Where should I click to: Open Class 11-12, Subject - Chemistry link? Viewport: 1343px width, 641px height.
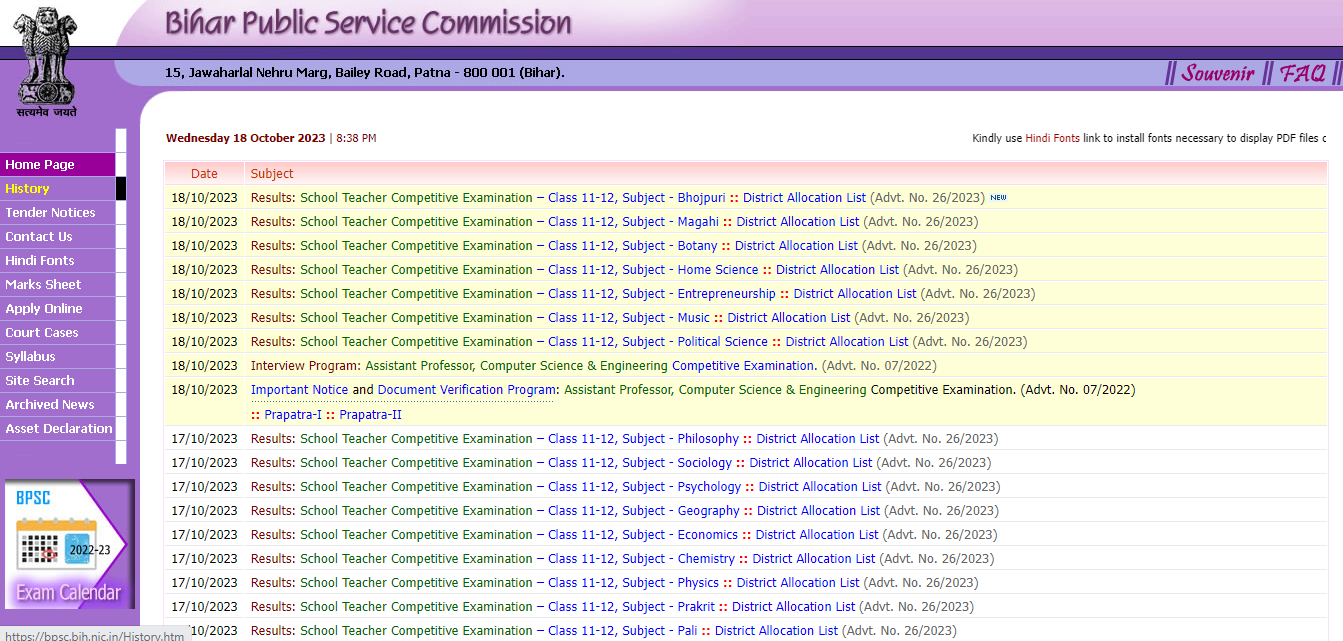(x=642, y=559)
